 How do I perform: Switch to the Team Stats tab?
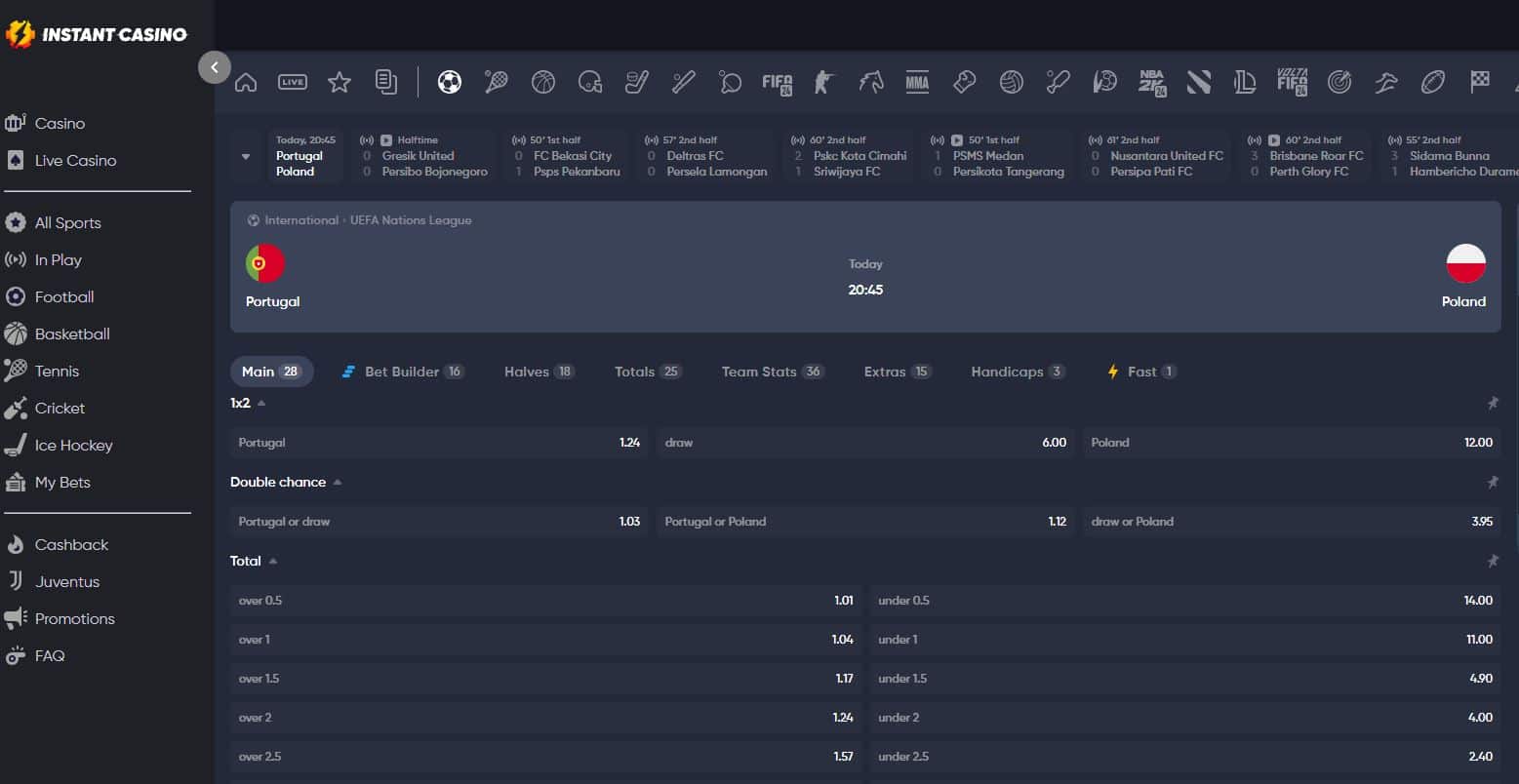(x=773, y=372)
